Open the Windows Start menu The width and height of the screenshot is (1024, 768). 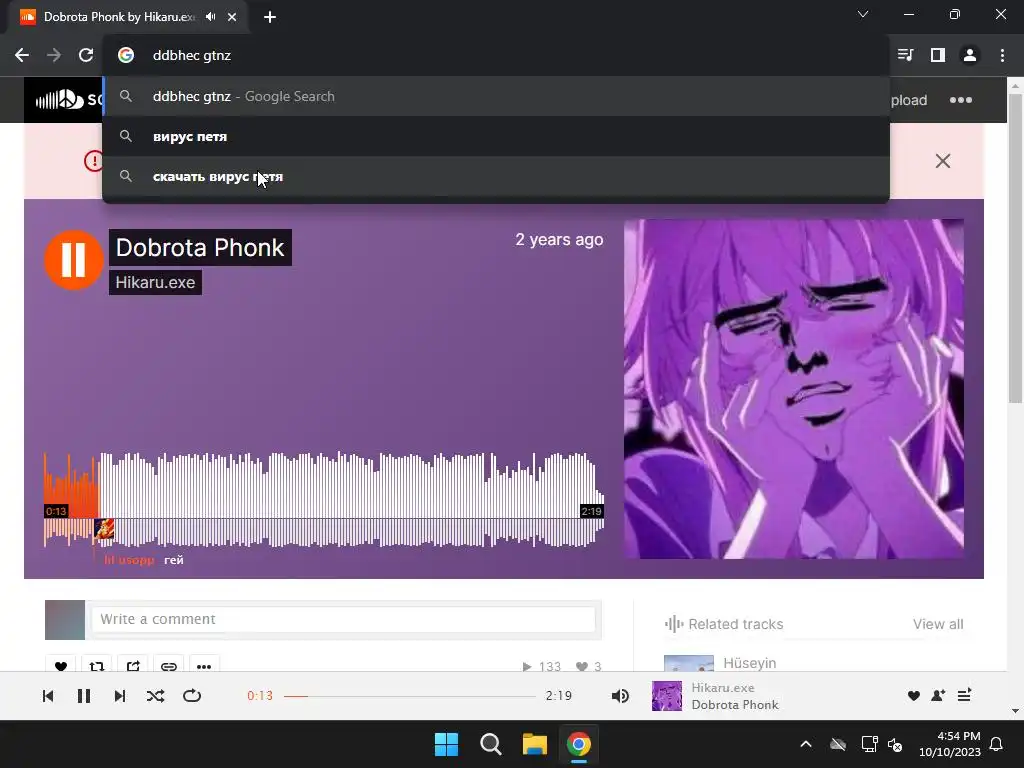[447, 744]
